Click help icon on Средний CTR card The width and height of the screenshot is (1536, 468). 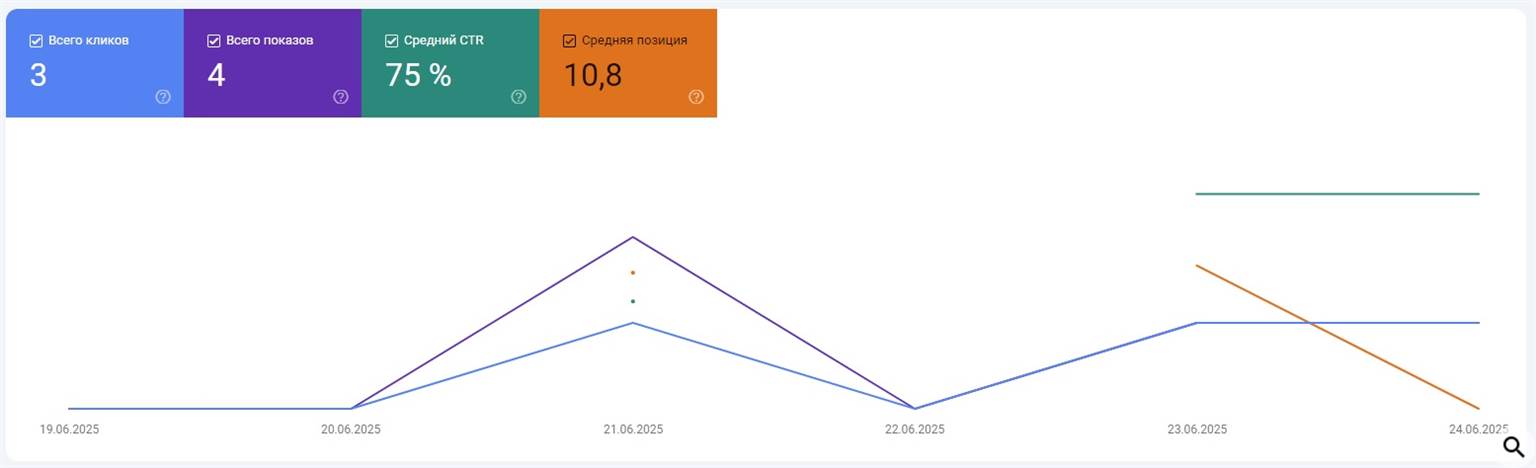pyautogui.click(x=518, y=97)
